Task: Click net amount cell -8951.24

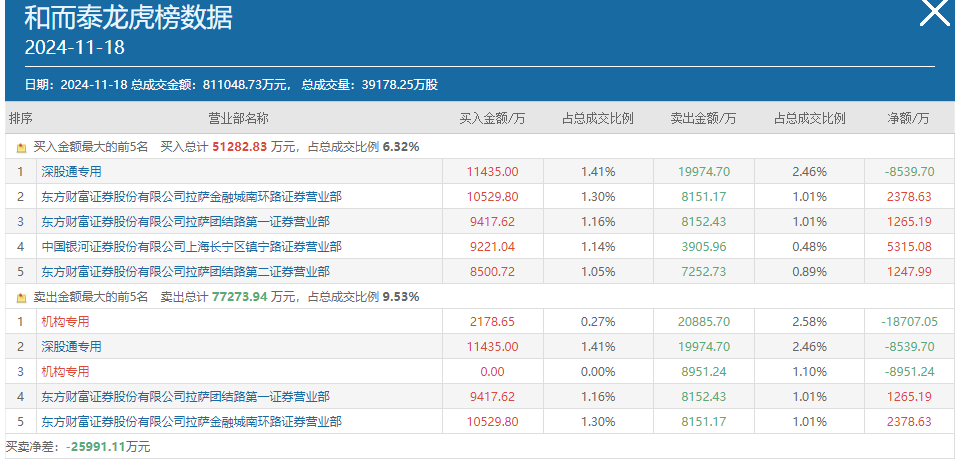Action: [908, 371]
